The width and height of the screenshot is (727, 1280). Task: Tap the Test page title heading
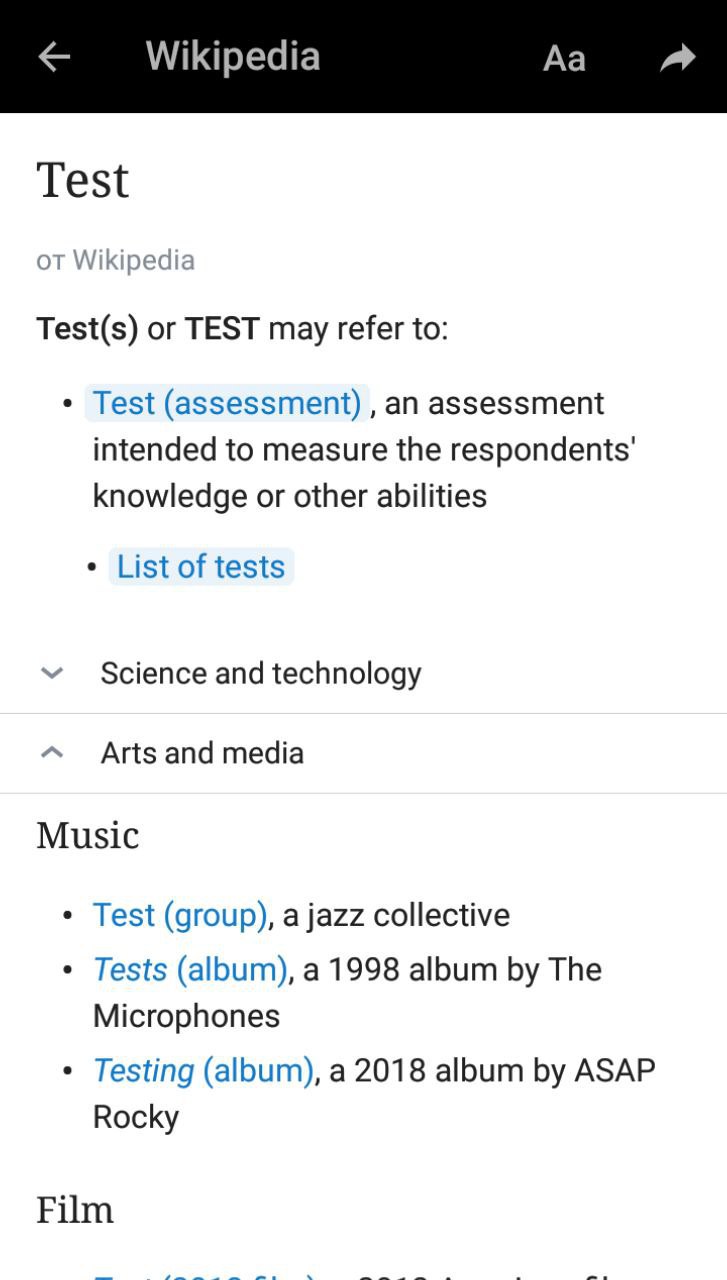[x=83, y=181]
